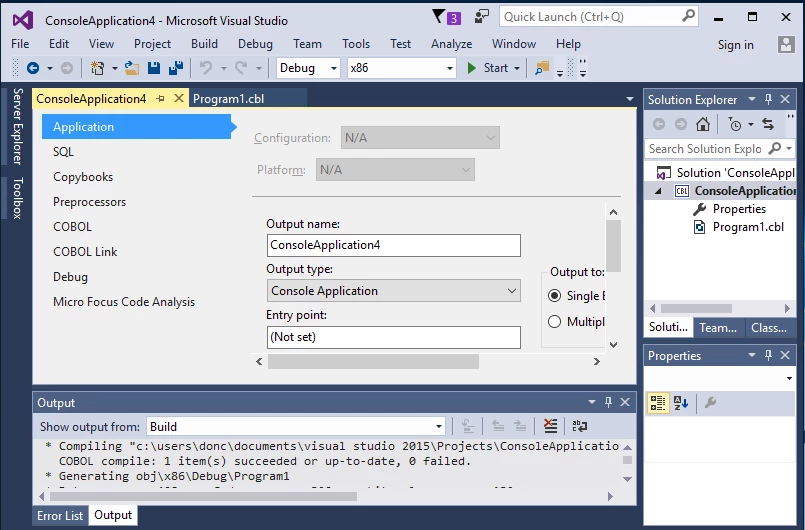
Task: Click the Clear All icon in Output
Action: pyautogui.click(x=550, y=426)
